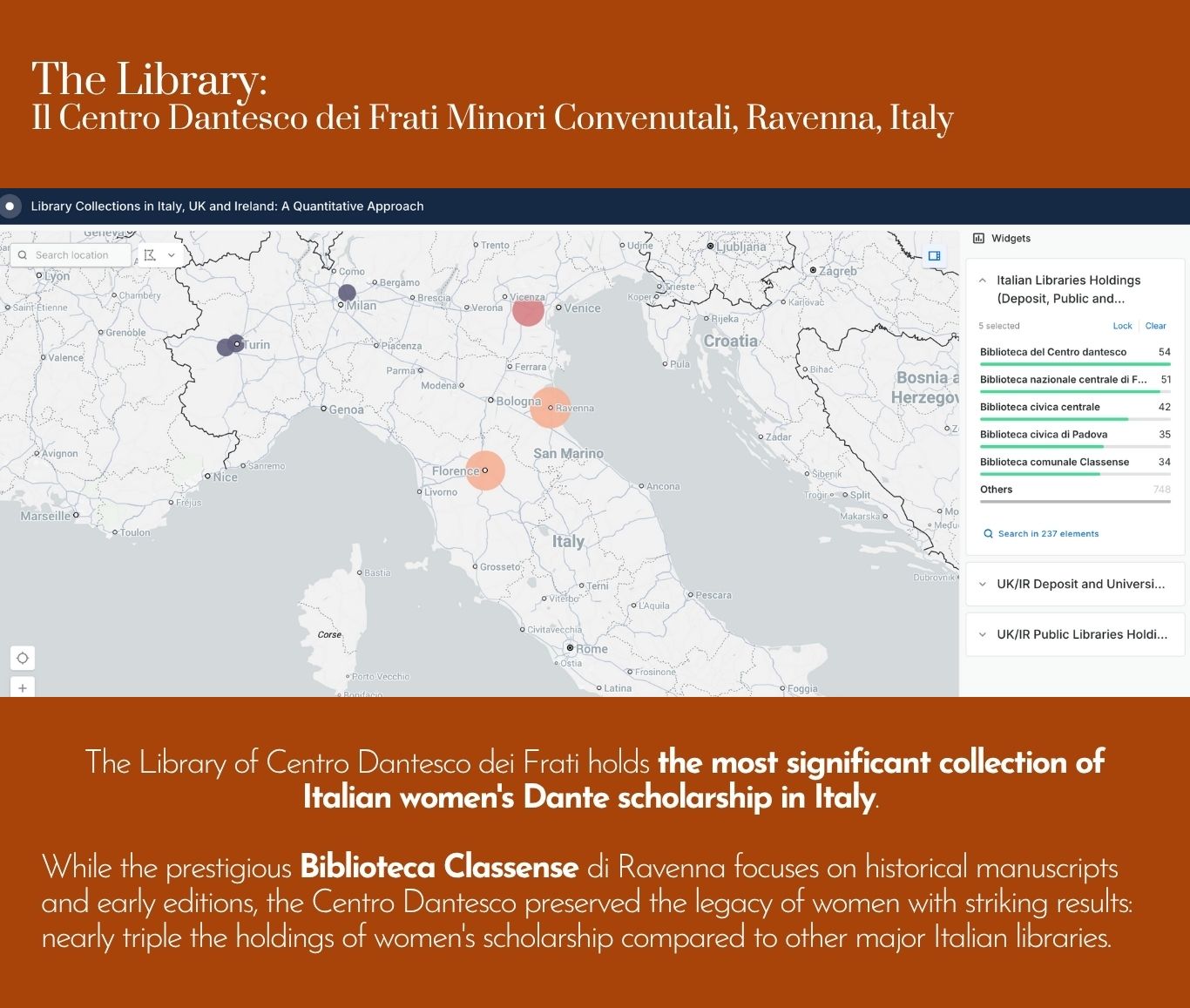The height and width of the screenshot is (1008, 1190).
Task: Click magnifier icon beside Search in 237 elements
Action: 988,534
